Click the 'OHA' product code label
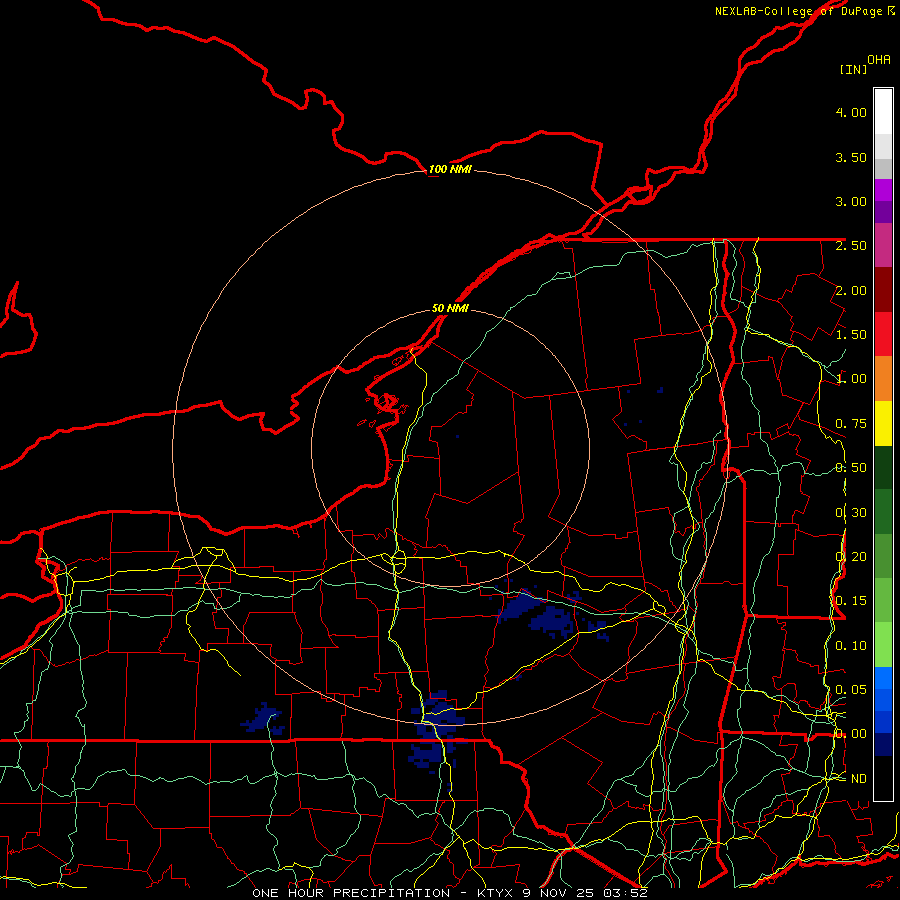Image resolution: width=900 pixels, height=900 pixels. click(879, 60)
